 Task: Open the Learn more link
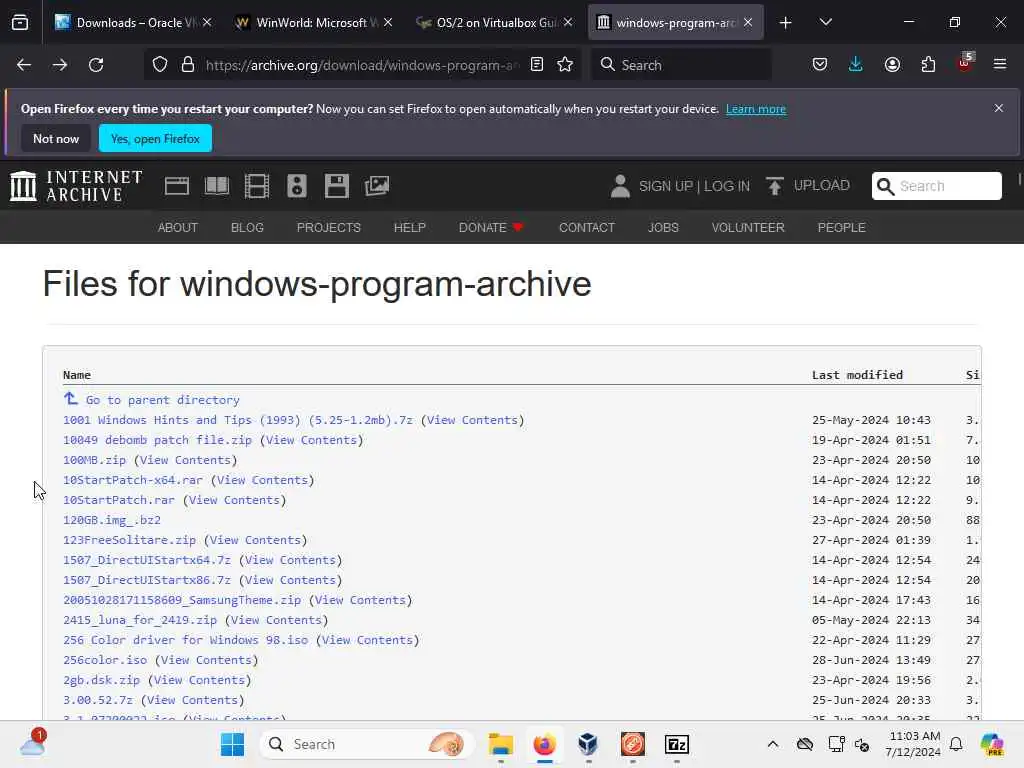click(756, 109)
